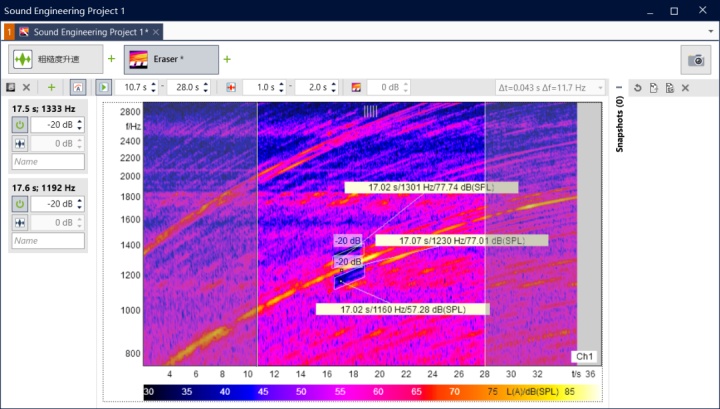Click the Ch1 channel label
This screenshot has height=409, width=720.
584,356
